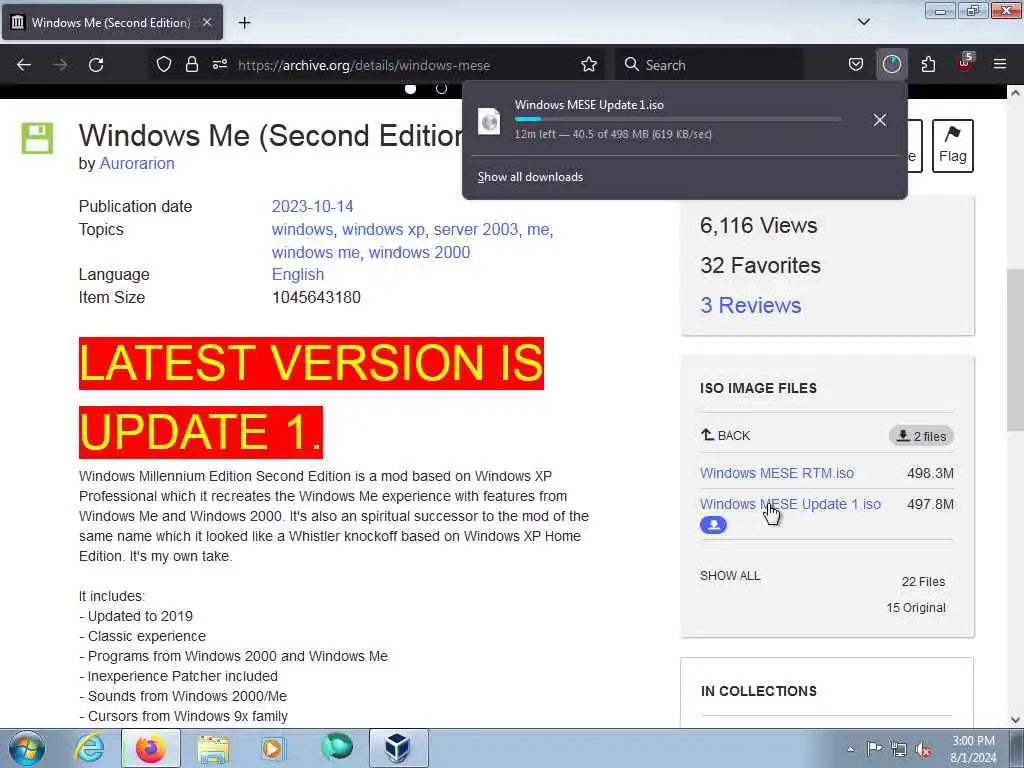1024x768 pixels.
Task: Click publication date 2023-10-14 link
Action: 312,206
